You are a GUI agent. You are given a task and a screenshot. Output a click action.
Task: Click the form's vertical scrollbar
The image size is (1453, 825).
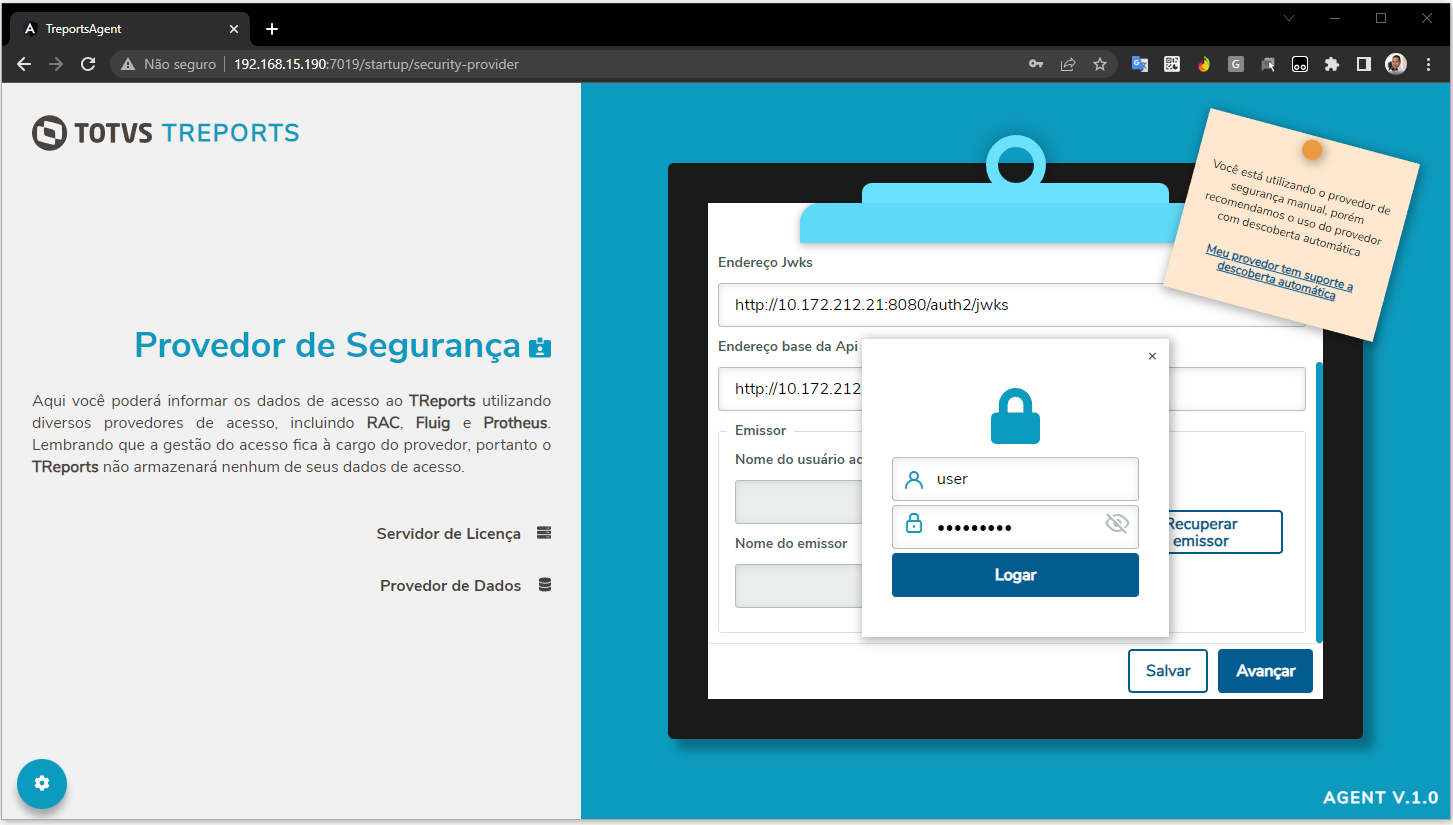[1319, 500]
